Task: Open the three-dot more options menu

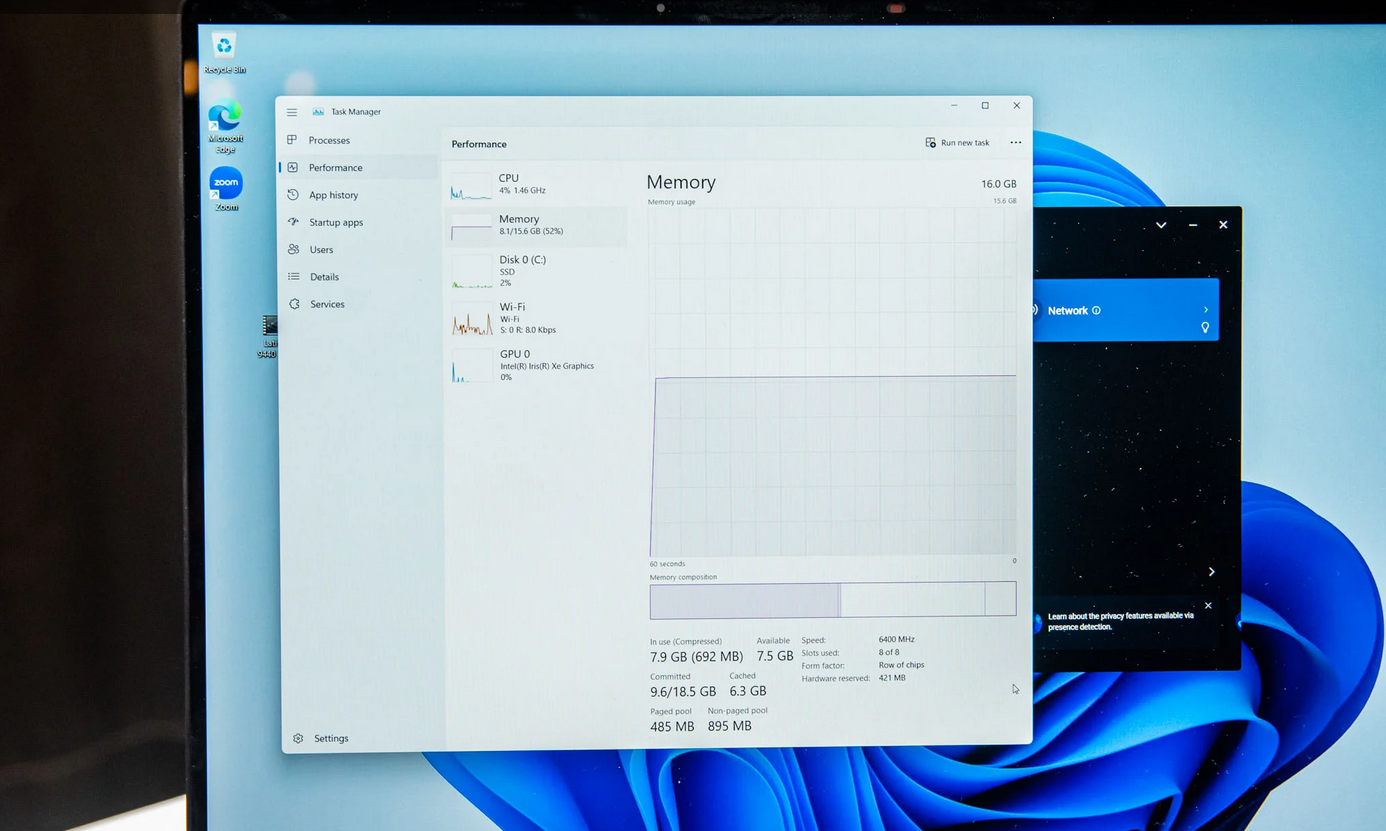Action: coord(1015,143)
